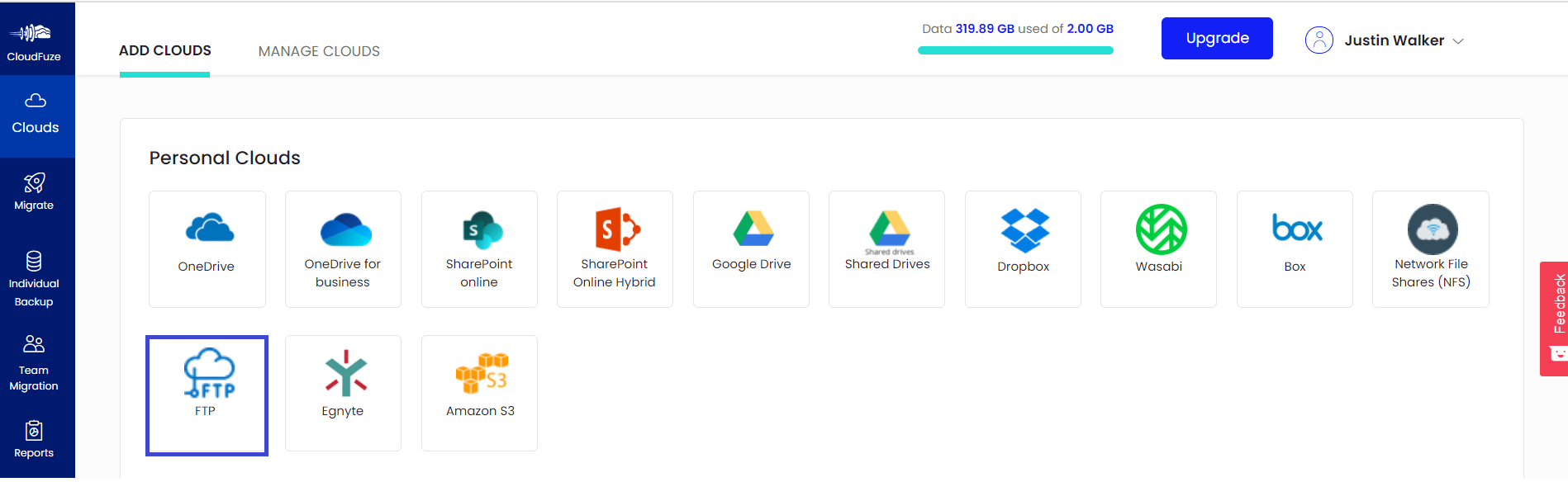This screenshot has width=1568, height=482.
Task: Open Migrate in the sidebar
Action: click(34, 192)
